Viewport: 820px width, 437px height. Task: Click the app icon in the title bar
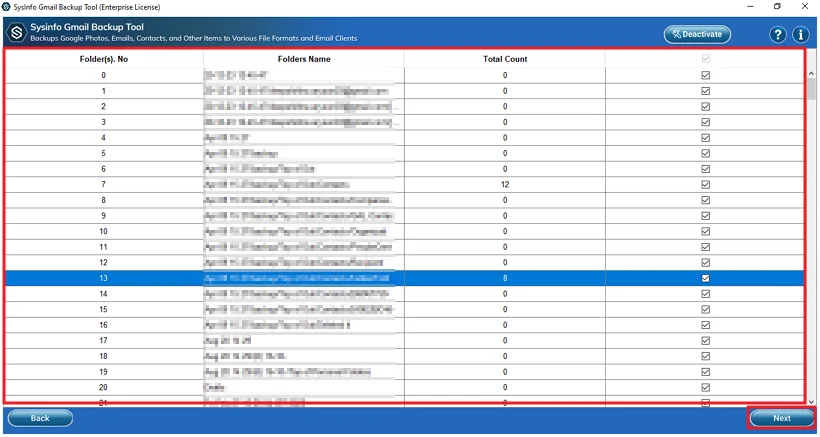7,7
